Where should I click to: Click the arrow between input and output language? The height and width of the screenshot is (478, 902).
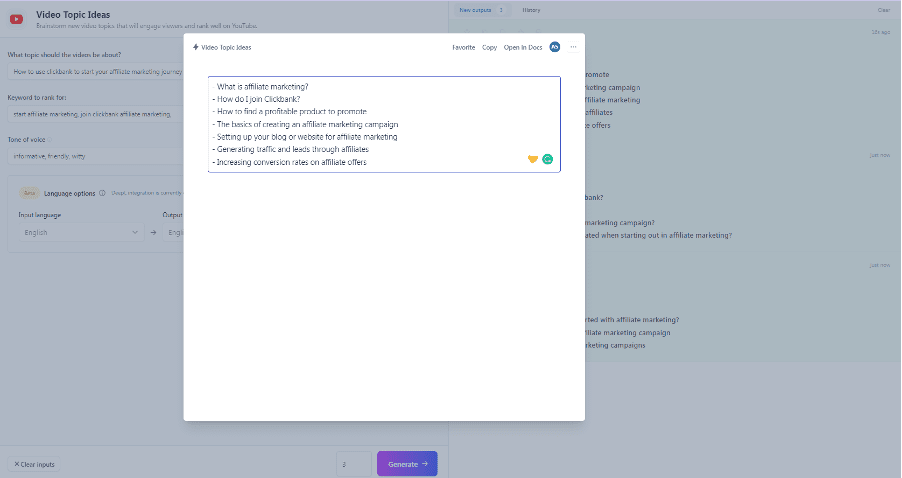coord(153,232)
